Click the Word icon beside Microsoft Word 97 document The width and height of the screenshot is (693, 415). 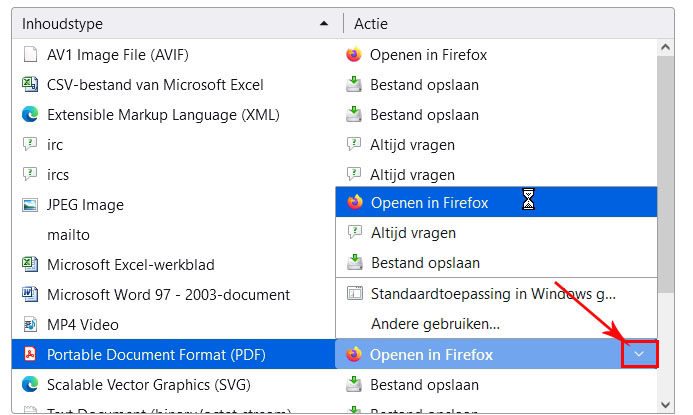point(30,295)
